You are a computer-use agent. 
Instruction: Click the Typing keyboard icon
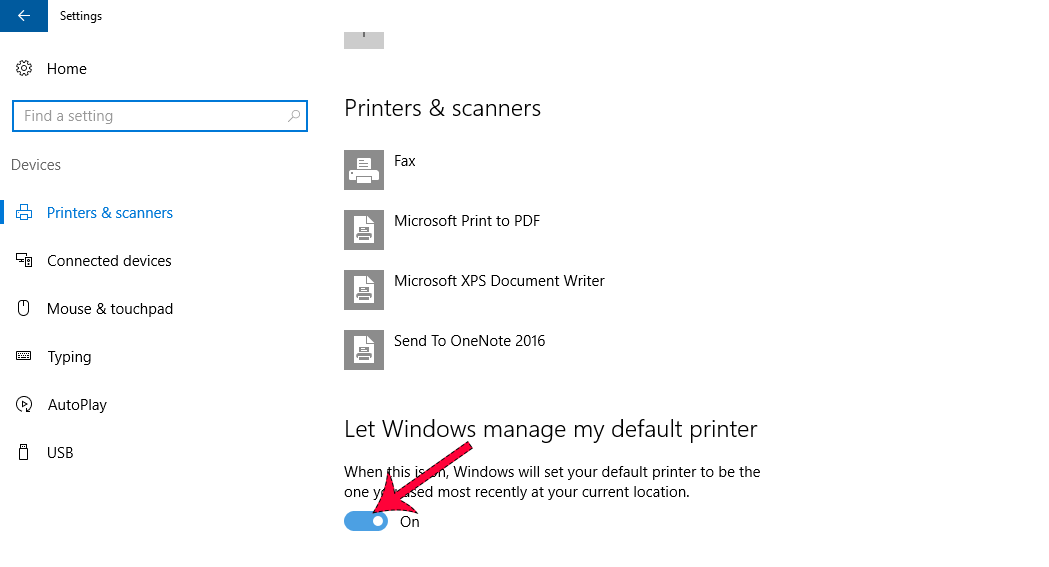[x=23, y=356]
